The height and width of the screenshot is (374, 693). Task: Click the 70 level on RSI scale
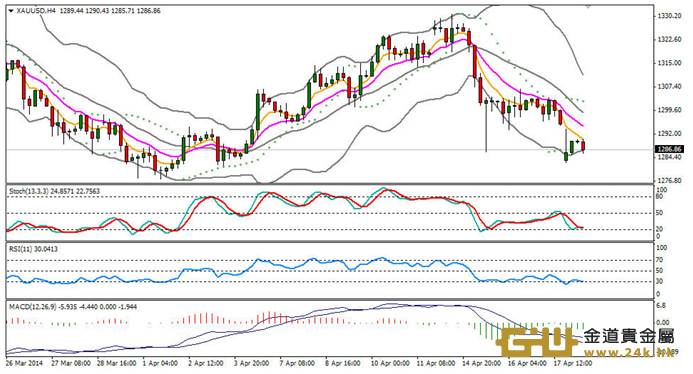coord(659,260)
